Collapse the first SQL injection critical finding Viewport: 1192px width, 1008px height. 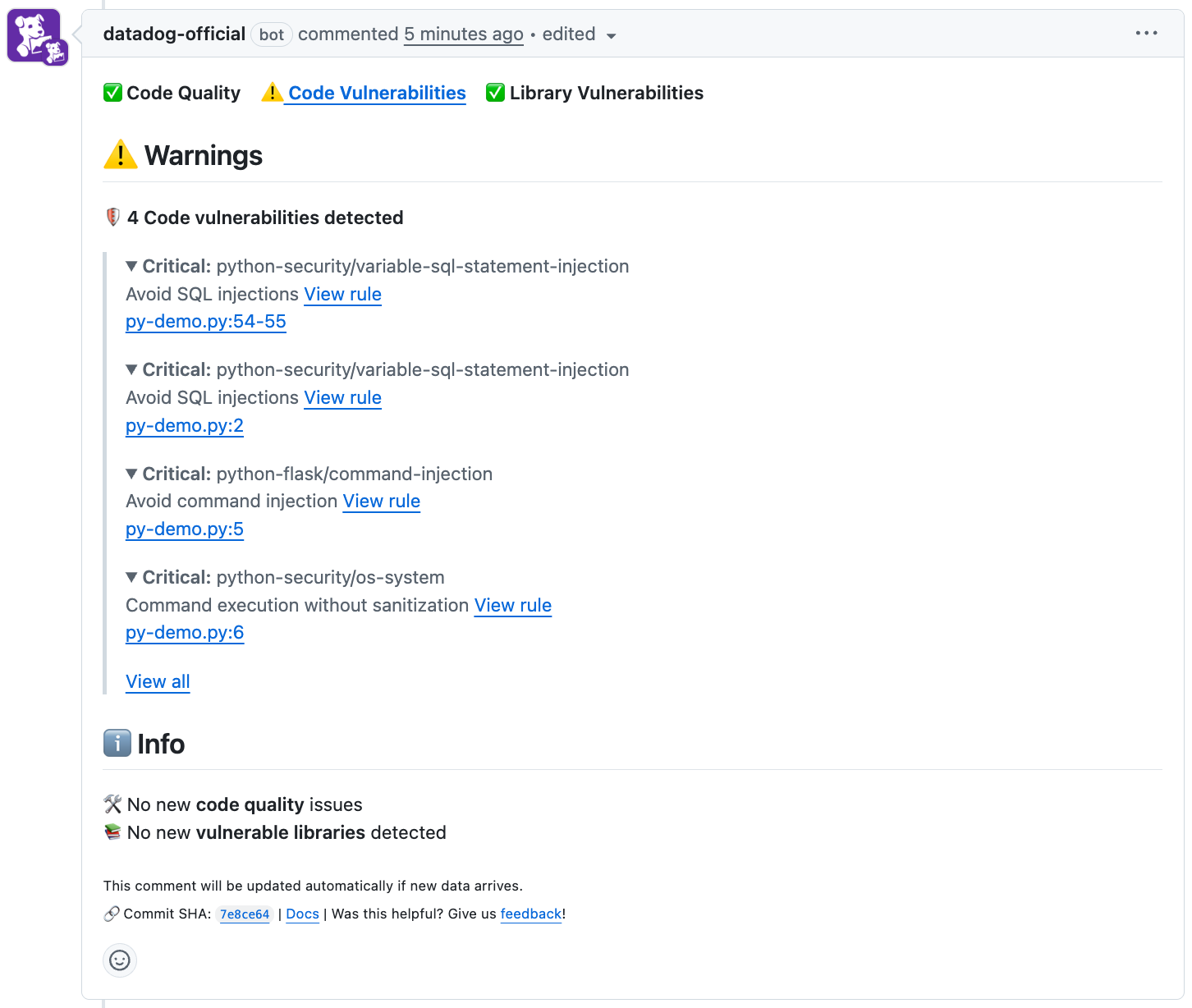pyautogui.click(x=131, y=266)
